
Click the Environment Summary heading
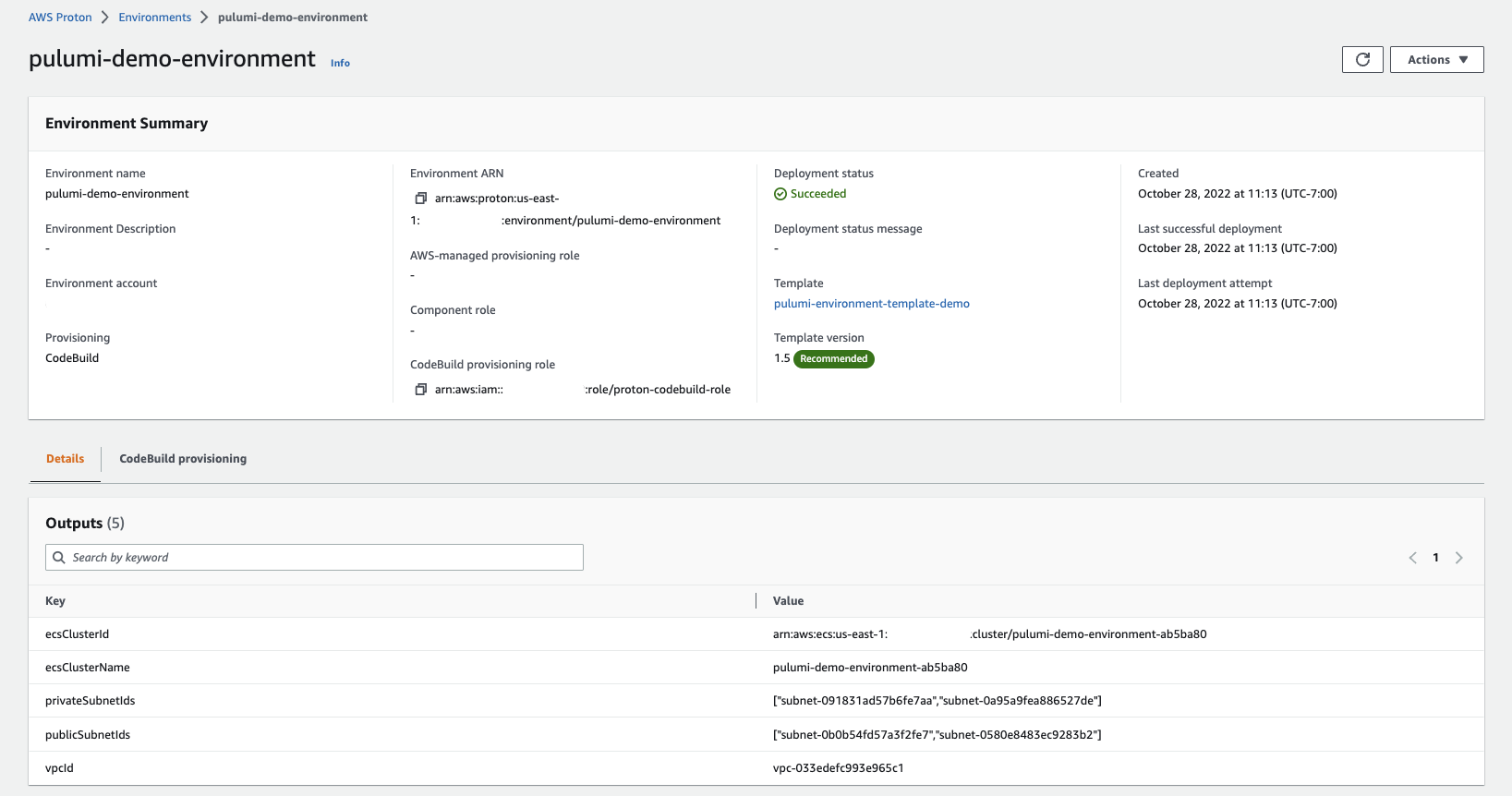pyautogui.click(x=127, y=124)
